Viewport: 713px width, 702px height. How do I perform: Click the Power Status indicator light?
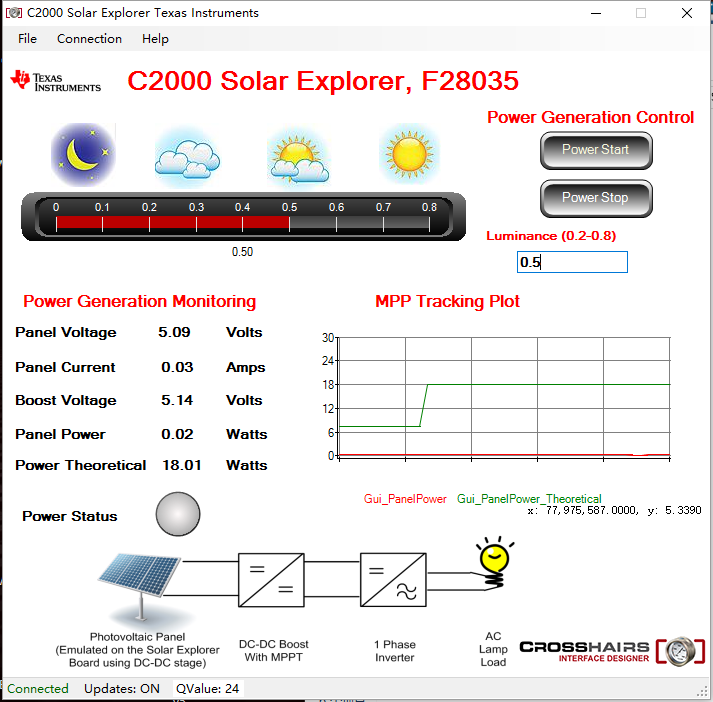tap(178, 514)
